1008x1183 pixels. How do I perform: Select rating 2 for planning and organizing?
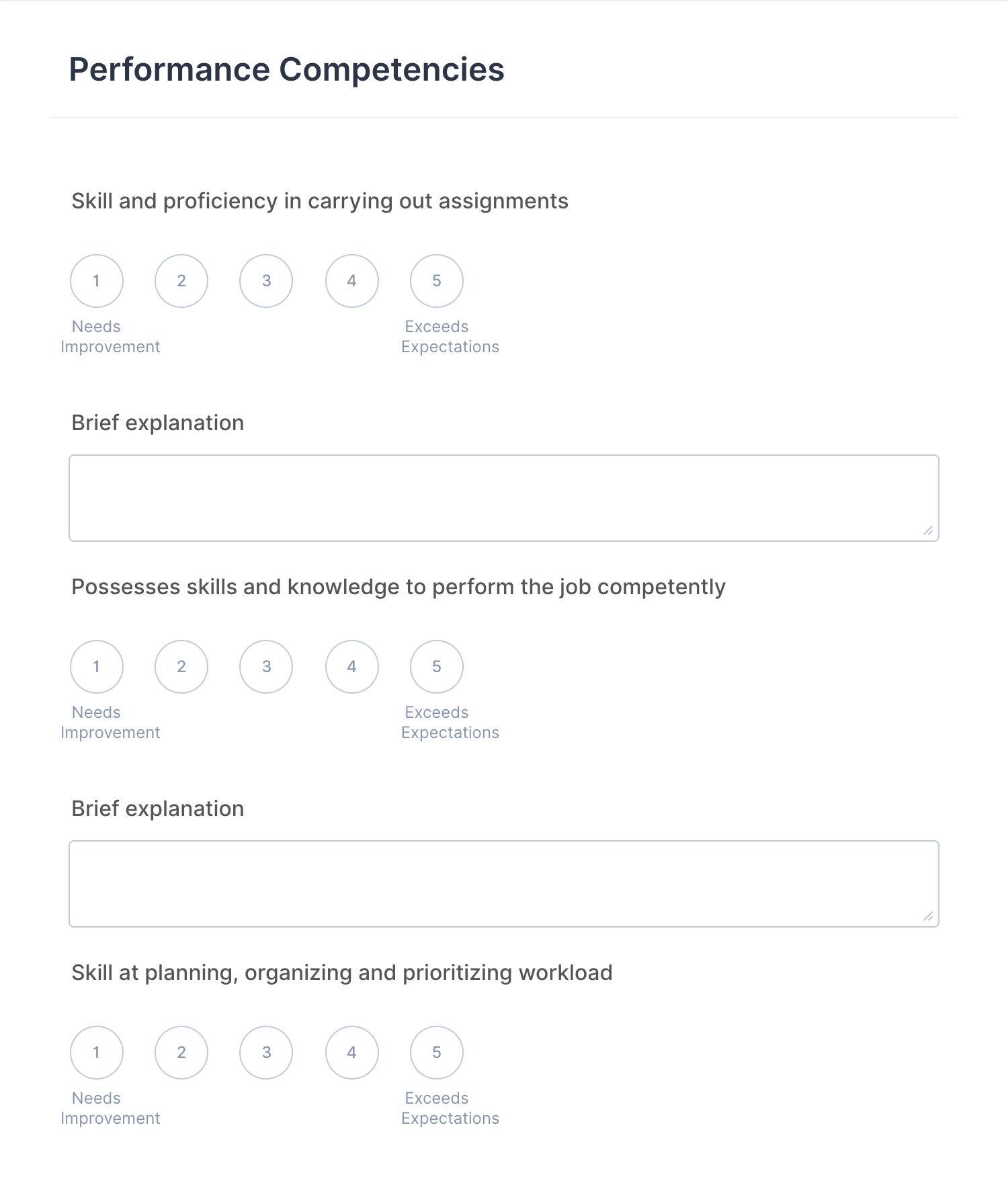pos(181,1053)
